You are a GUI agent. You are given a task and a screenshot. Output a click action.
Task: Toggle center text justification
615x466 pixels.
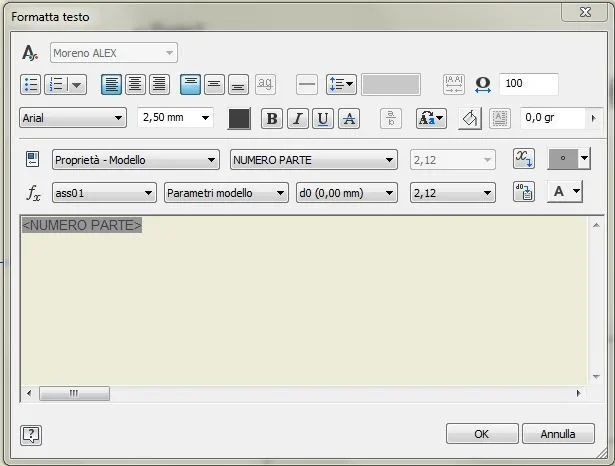(x=135, y=84)
